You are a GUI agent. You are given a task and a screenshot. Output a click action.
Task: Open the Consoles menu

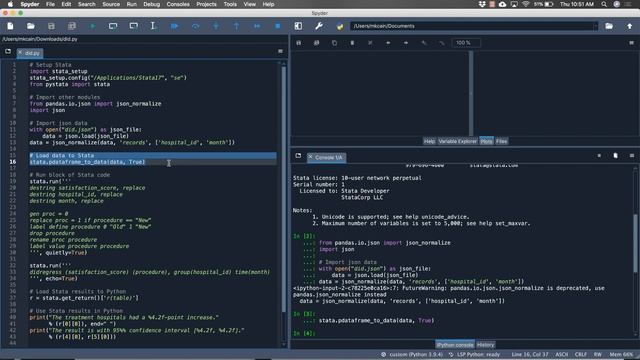coord(178,4)
